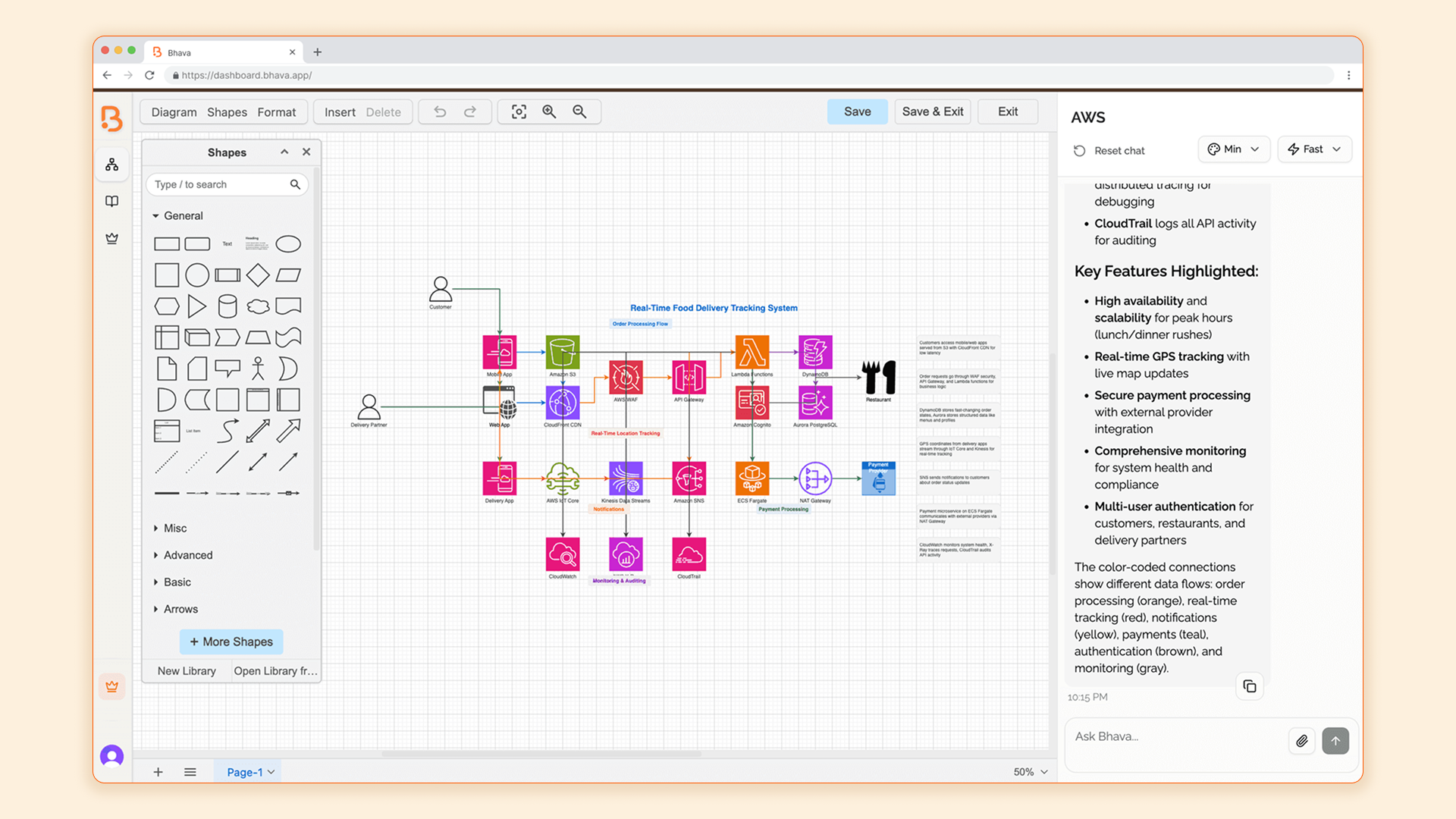The width and height of the screenshot is (1456, 819).
Task: Zoom out with magnifier minus icon
Action: tap(579, 111)
